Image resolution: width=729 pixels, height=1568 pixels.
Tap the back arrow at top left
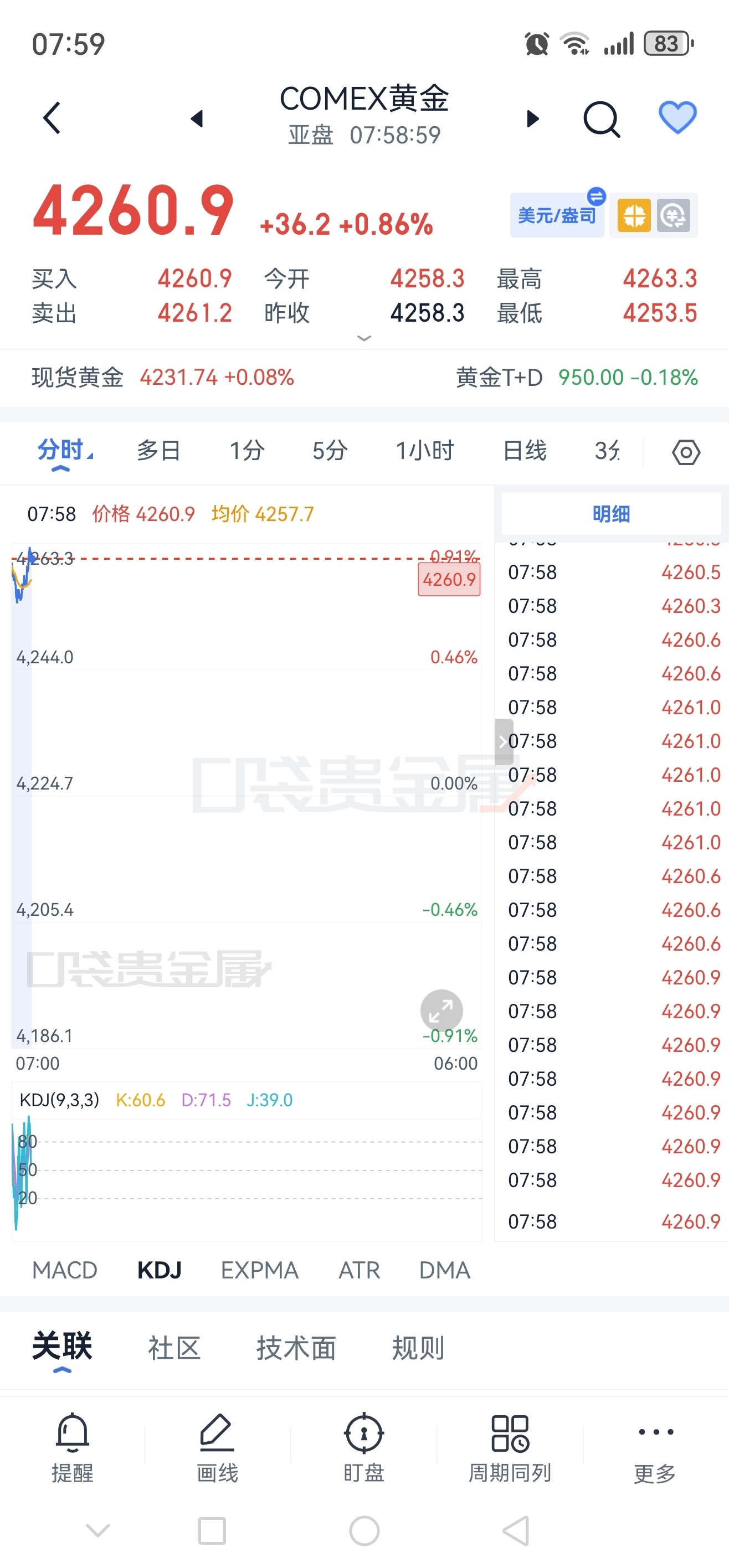(x=52, y=117)
